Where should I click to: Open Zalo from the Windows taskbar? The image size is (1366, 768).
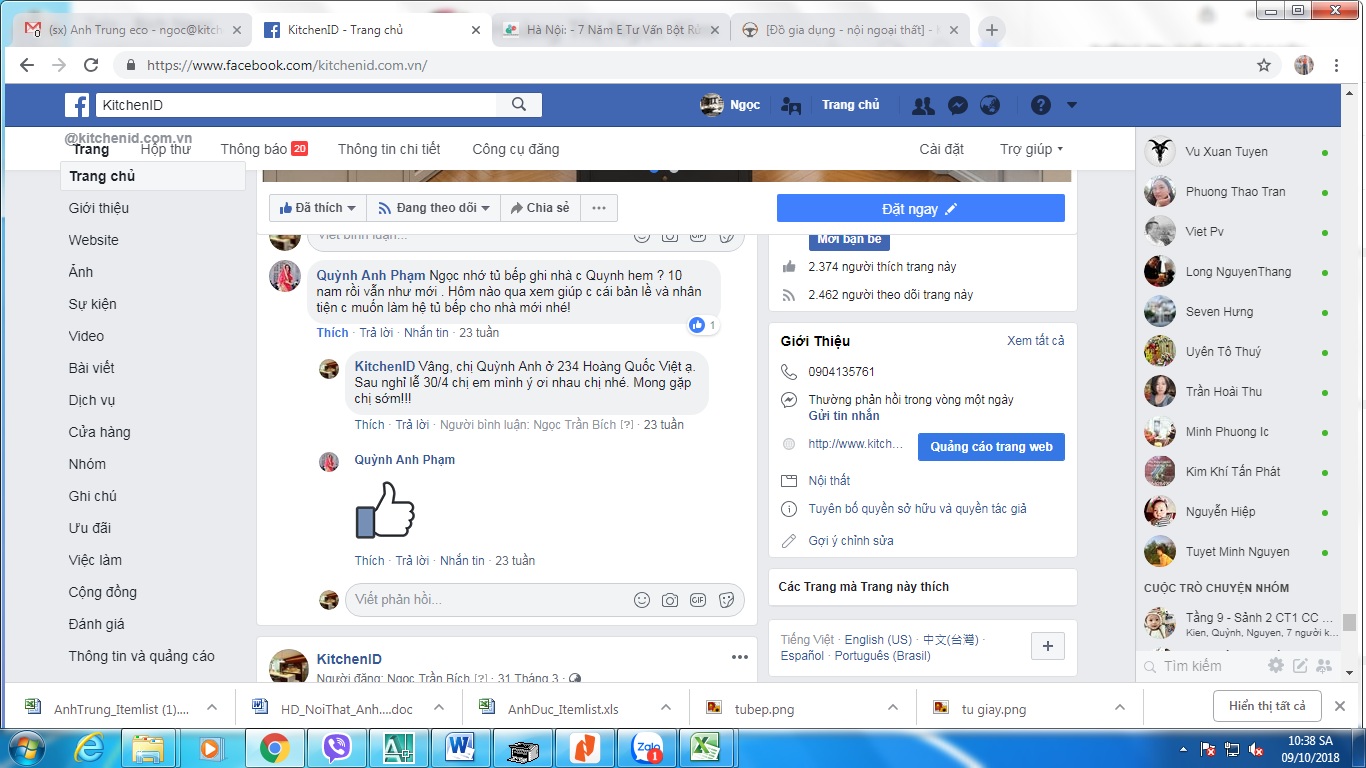click(x=647, y=747)
